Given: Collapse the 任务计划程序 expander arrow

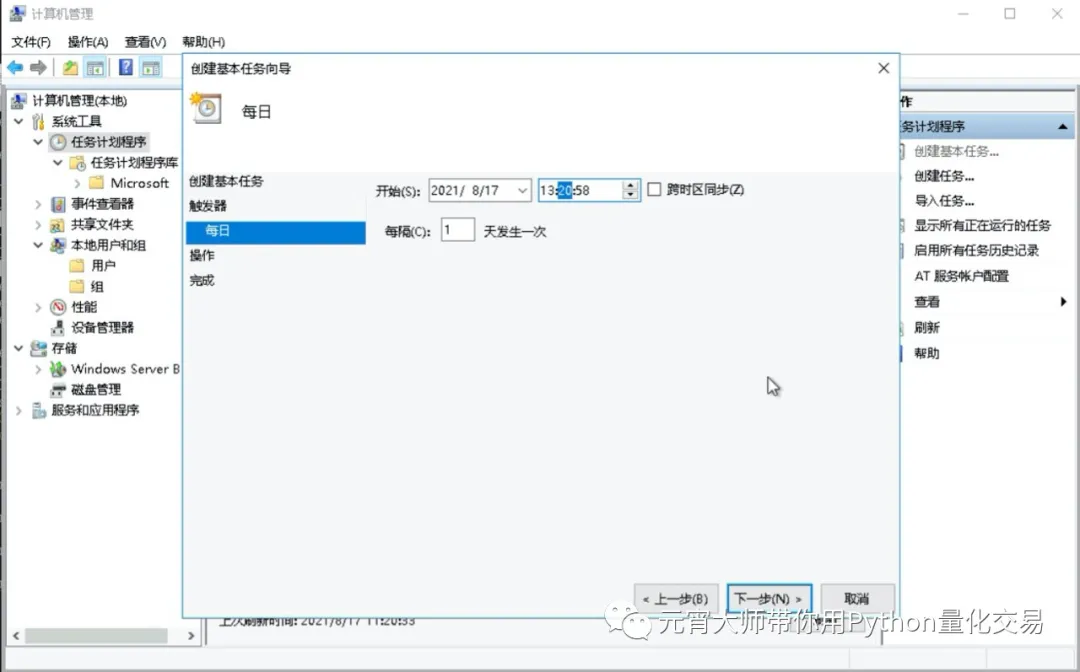Looking at the screenshot, I should [x=38, y=142].
